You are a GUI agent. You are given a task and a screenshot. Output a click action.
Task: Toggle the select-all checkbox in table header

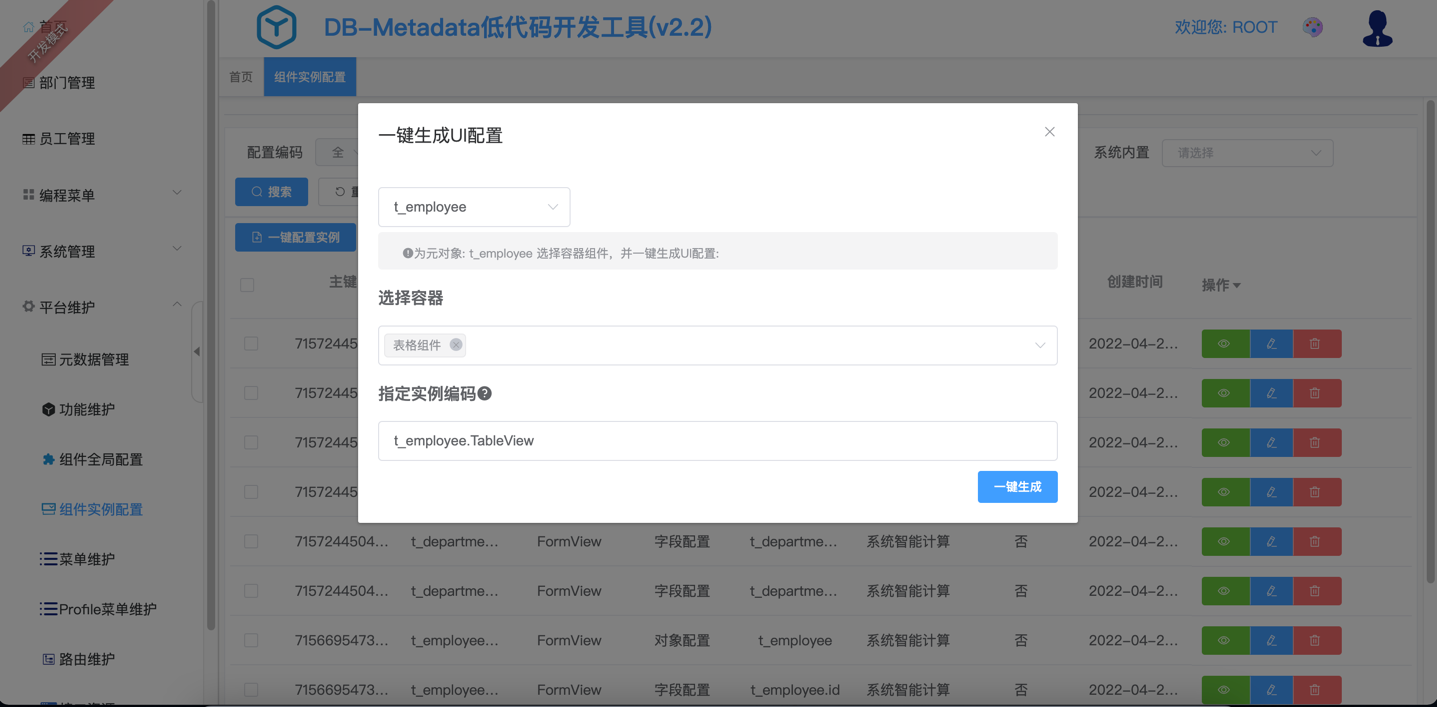pos(247,284)
